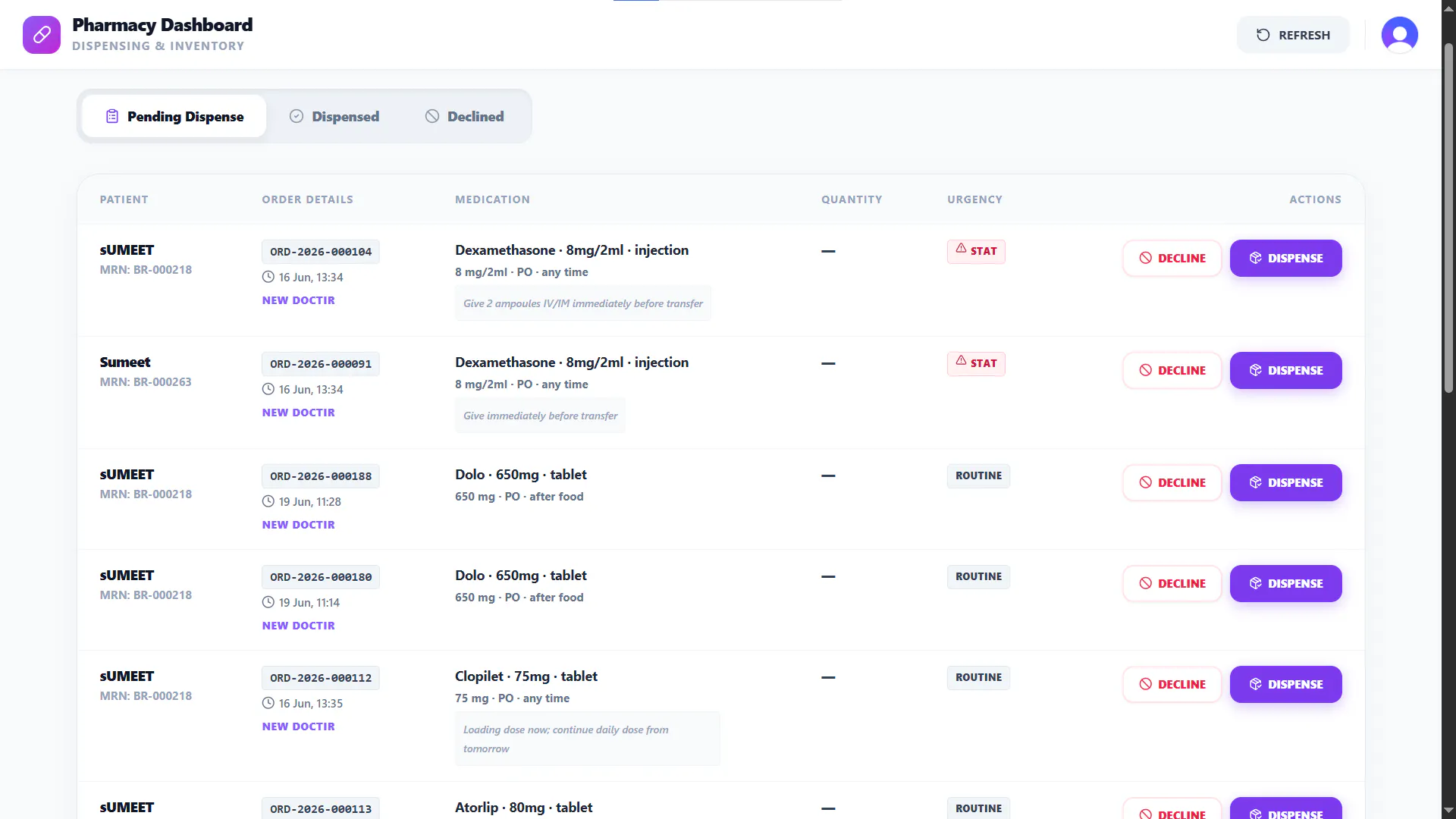Screen dimensions: 1456x819
Task: Select order ID ORD-2026-000180
Action: 321,577
